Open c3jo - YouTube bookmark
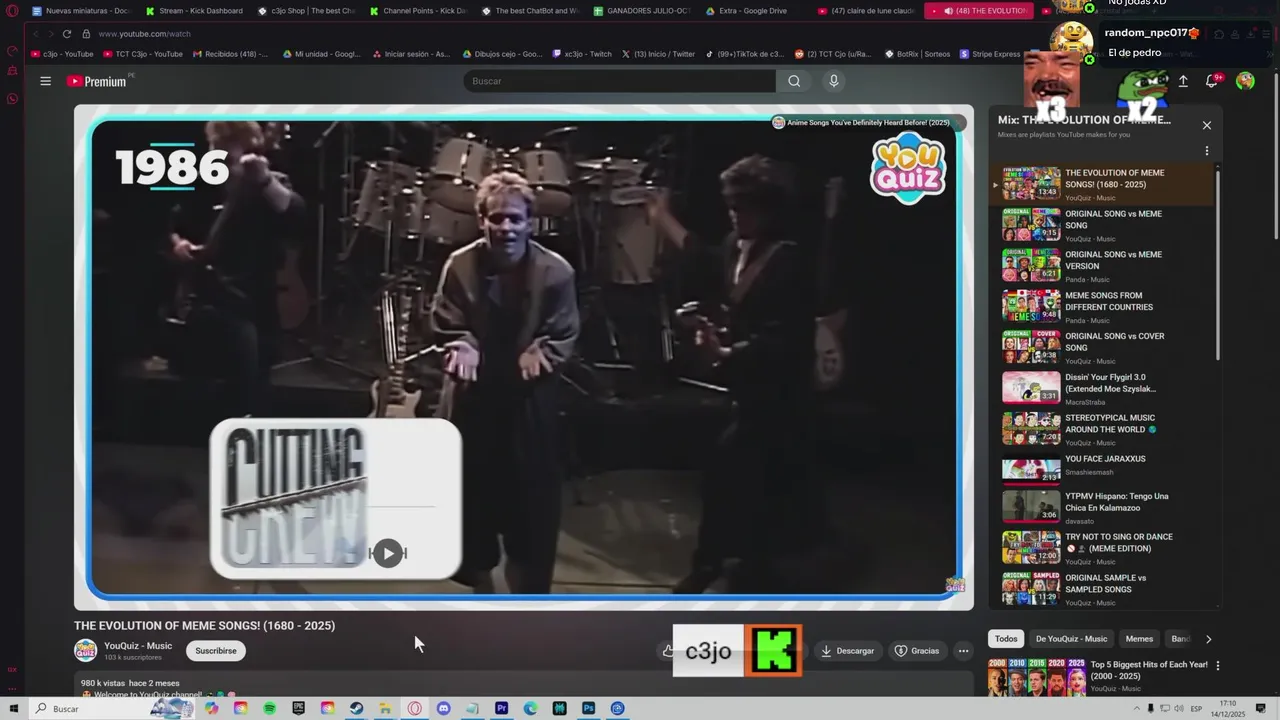The height and width of the screenshot is (720, 1280). tap(62, 54)
